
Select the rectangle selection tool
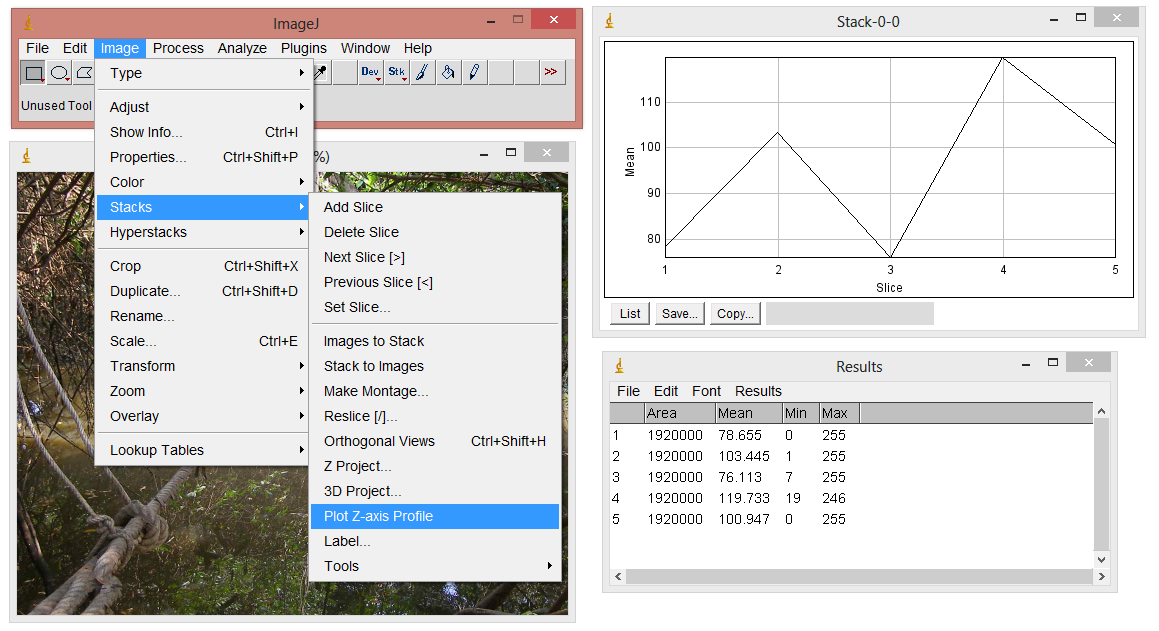pyautogui.click(x=33, y=72)
